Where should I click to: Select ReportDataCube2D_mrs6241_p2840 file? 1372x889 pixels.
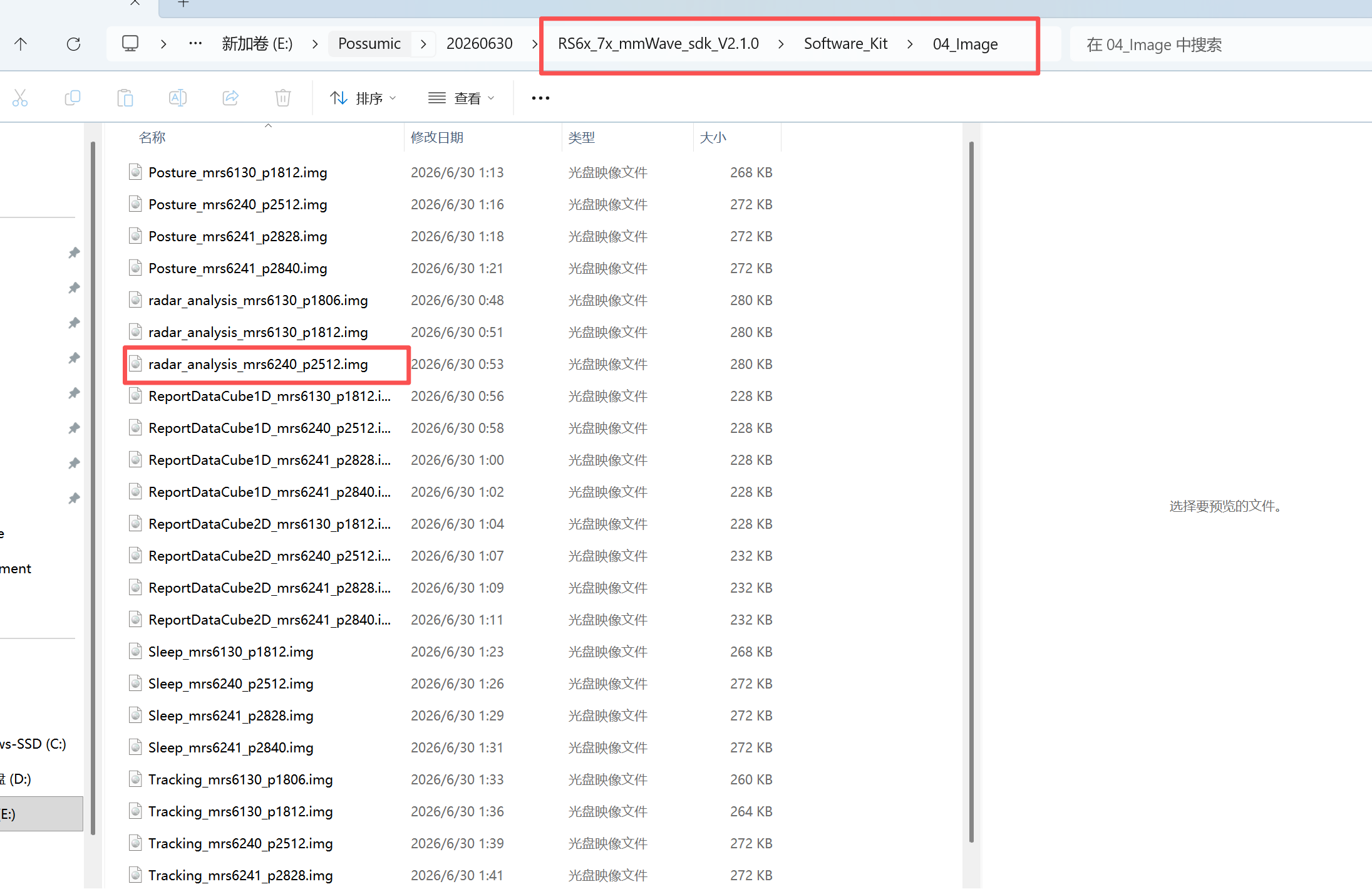(269, 620)
